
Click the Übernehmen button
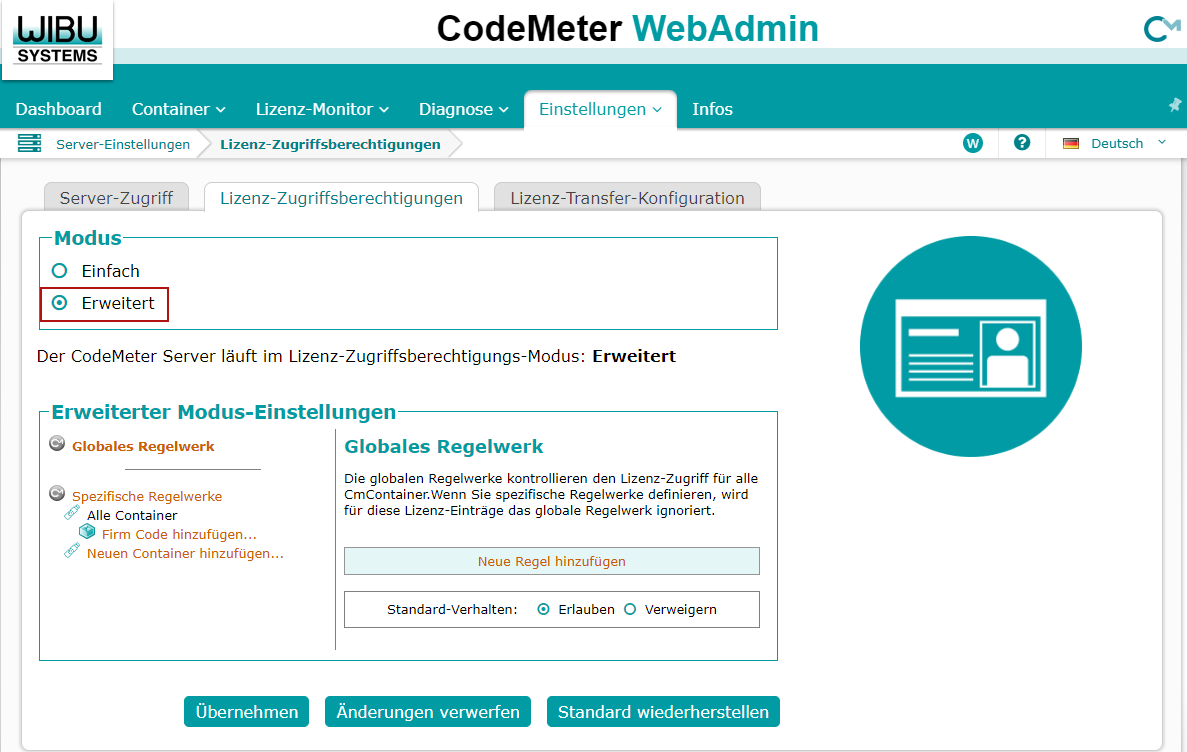[x=247, y=712]
